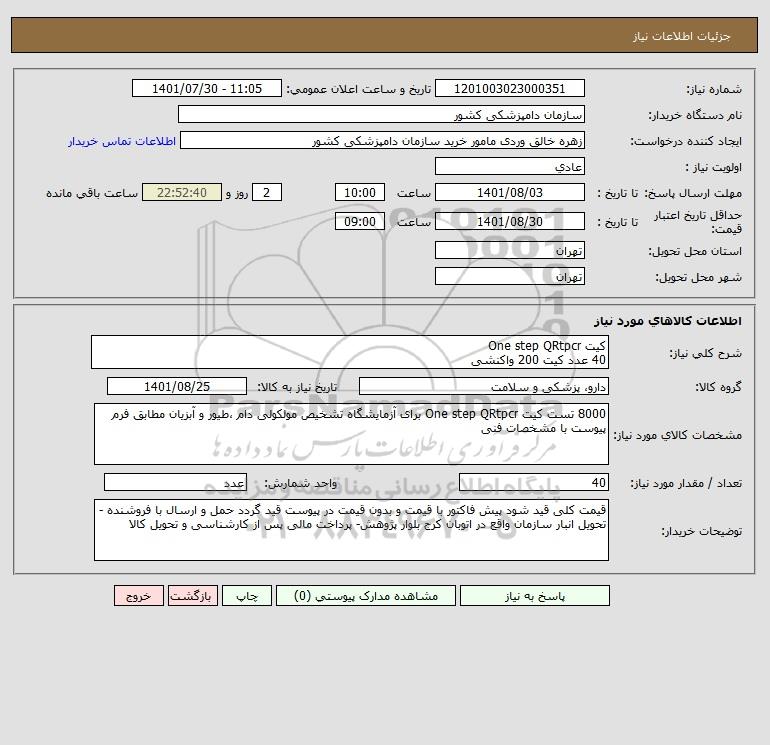The image size is (770, 745).
Task: Click goods specification box 8000 تست
Action: click(351, 434)
